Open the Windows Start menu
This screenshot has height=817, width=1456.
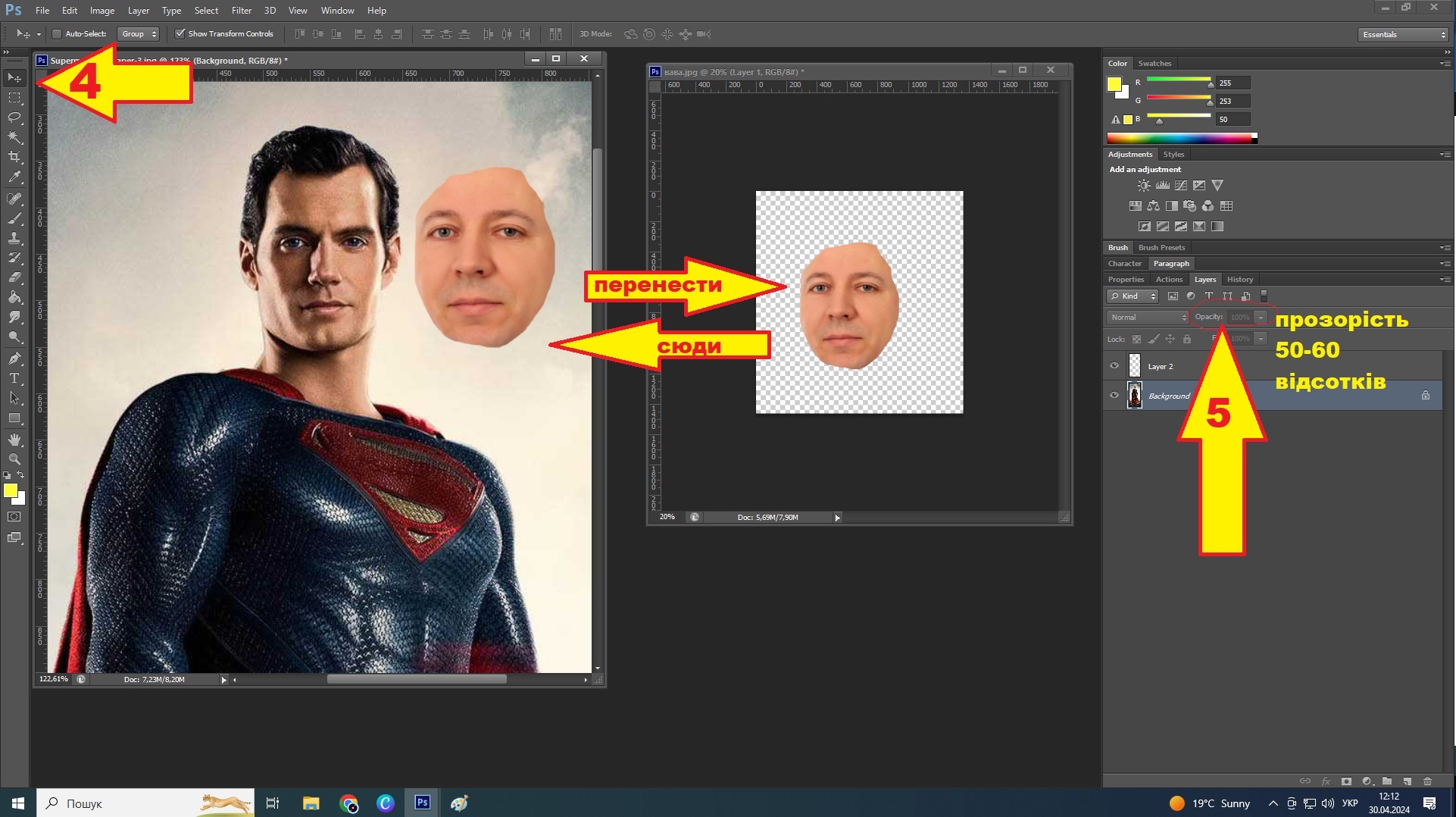[x=18, y=803]
